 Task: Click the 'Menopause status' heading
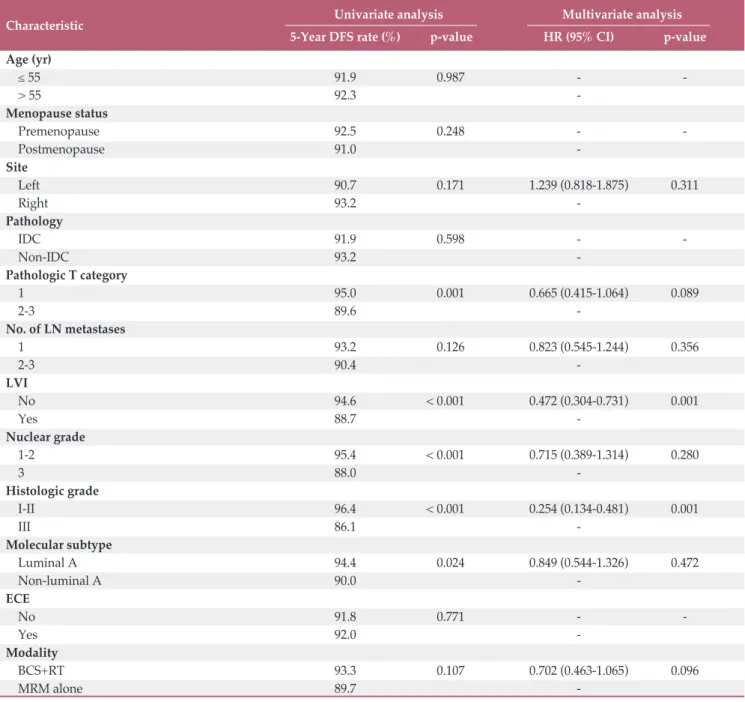click(x=57, y=114)
